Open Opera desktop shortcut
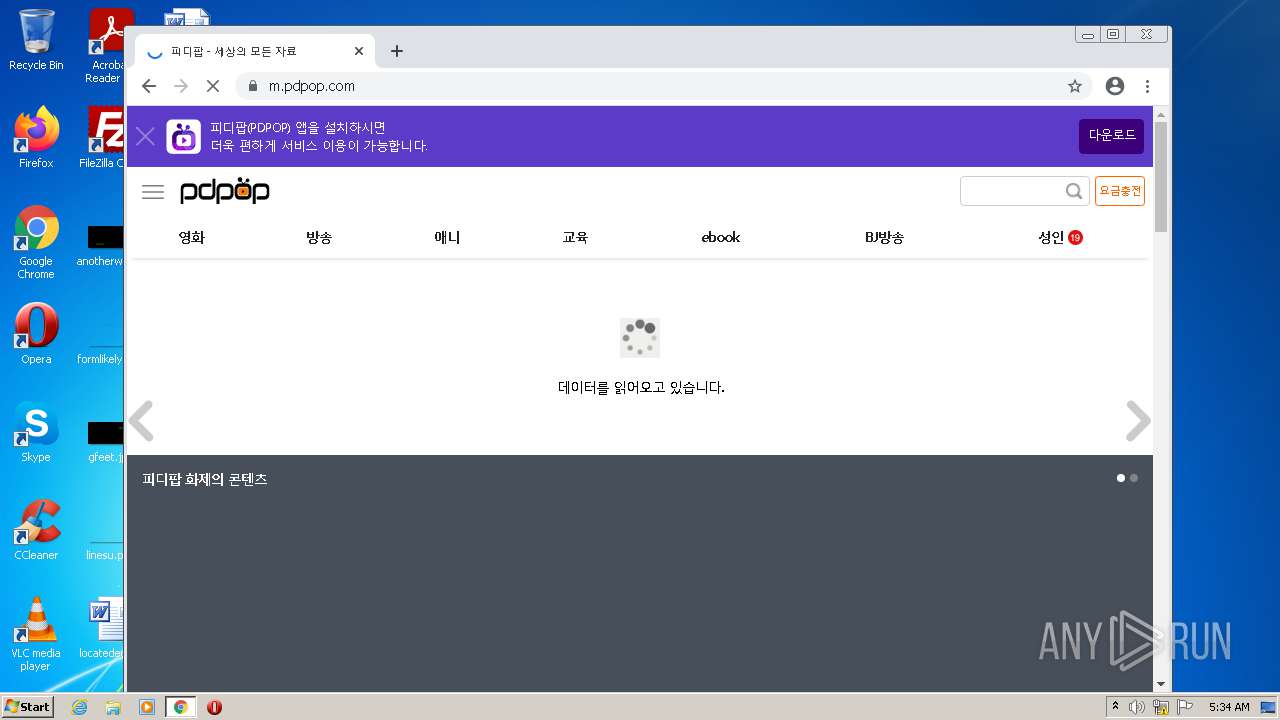The width and height of the screenshot is (1280, 720). point(36,333)
